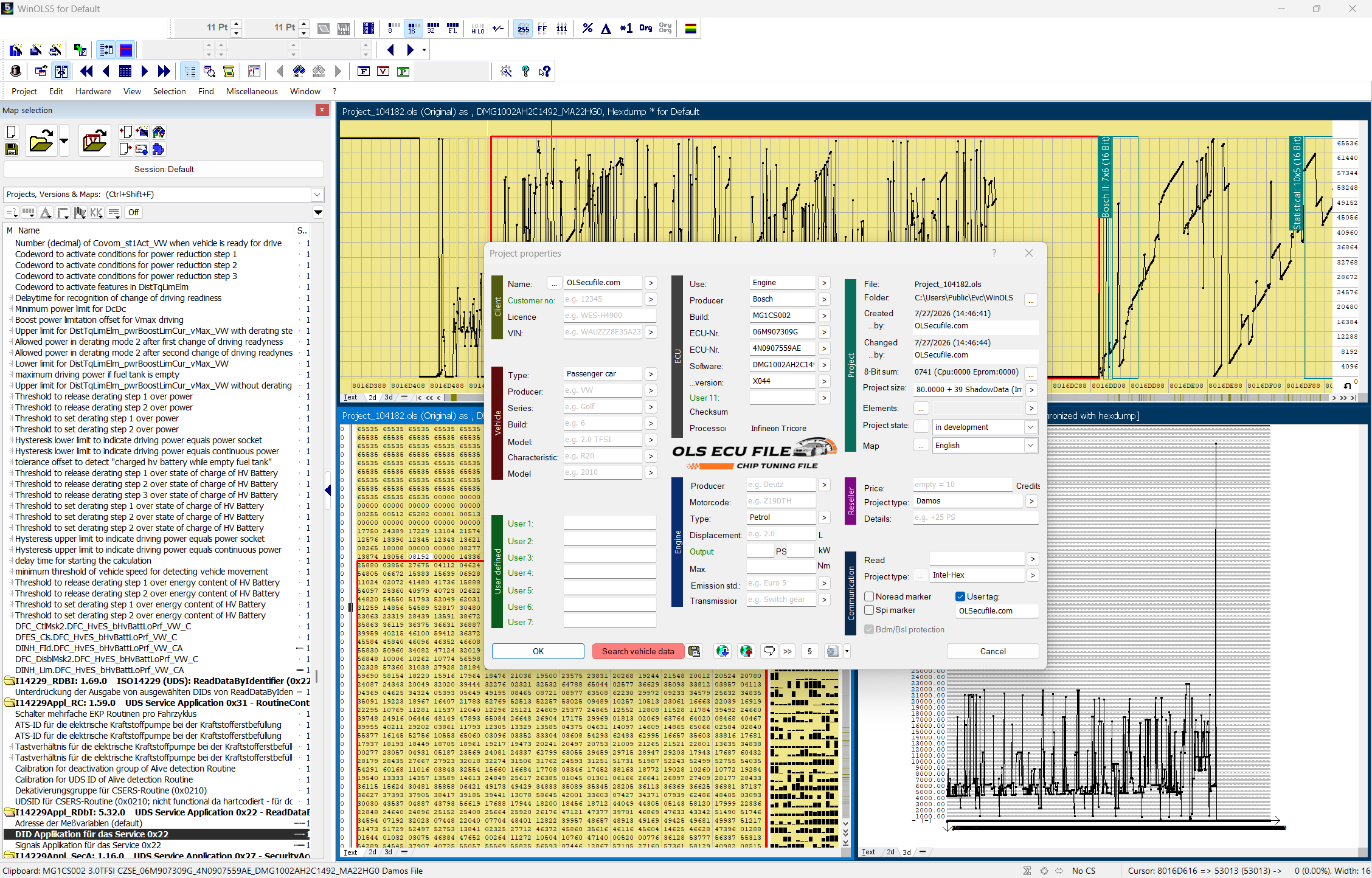
Task: Click the binoculars find icon in main toolbar
Action: [299, 71]
